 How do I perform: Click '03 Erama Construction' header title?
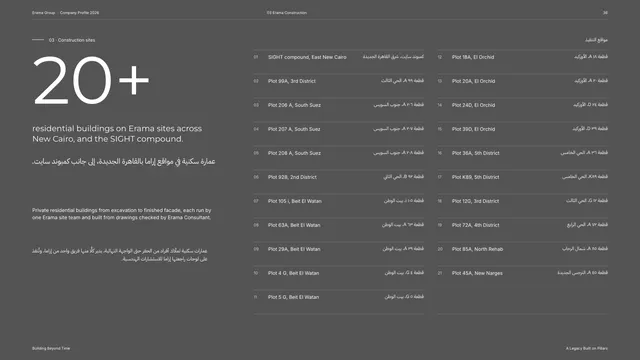(x=287, y=13)
